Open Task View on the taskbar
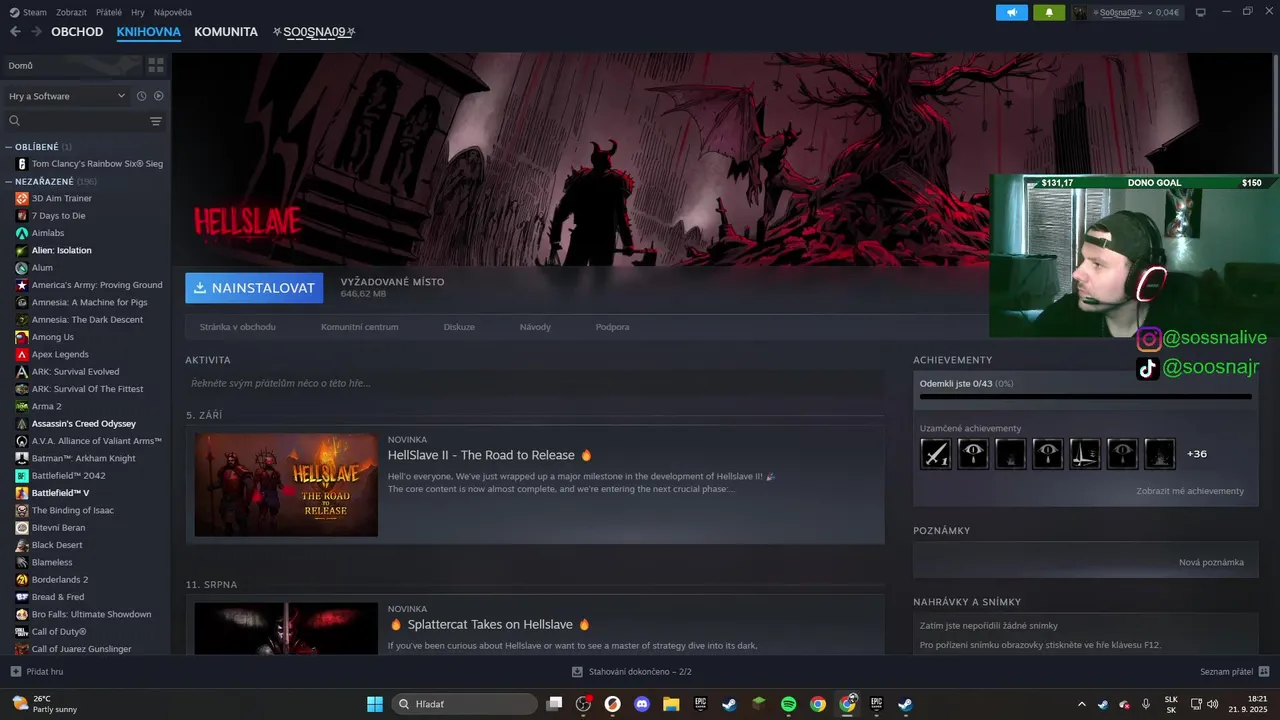The height and width of the screenshot is (720, 1280). [554, 704]
